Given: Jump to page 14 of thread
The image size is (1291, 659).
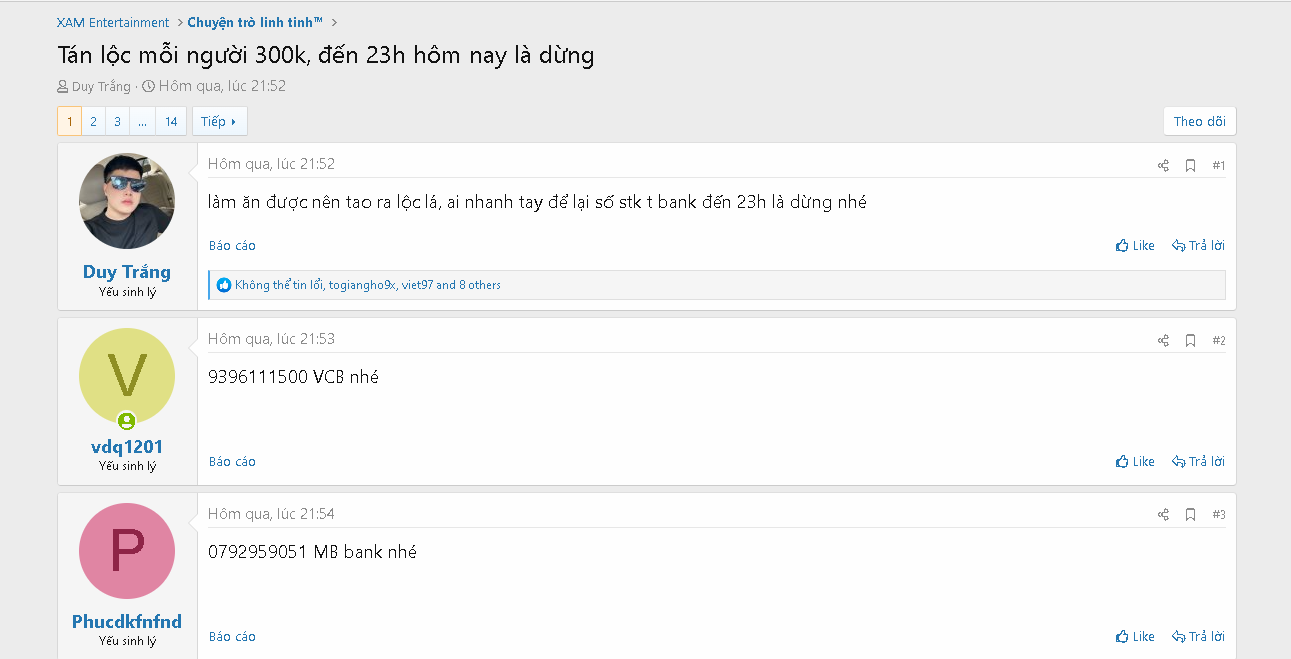Looking at the screenshot, I should [x=171, y=122].
